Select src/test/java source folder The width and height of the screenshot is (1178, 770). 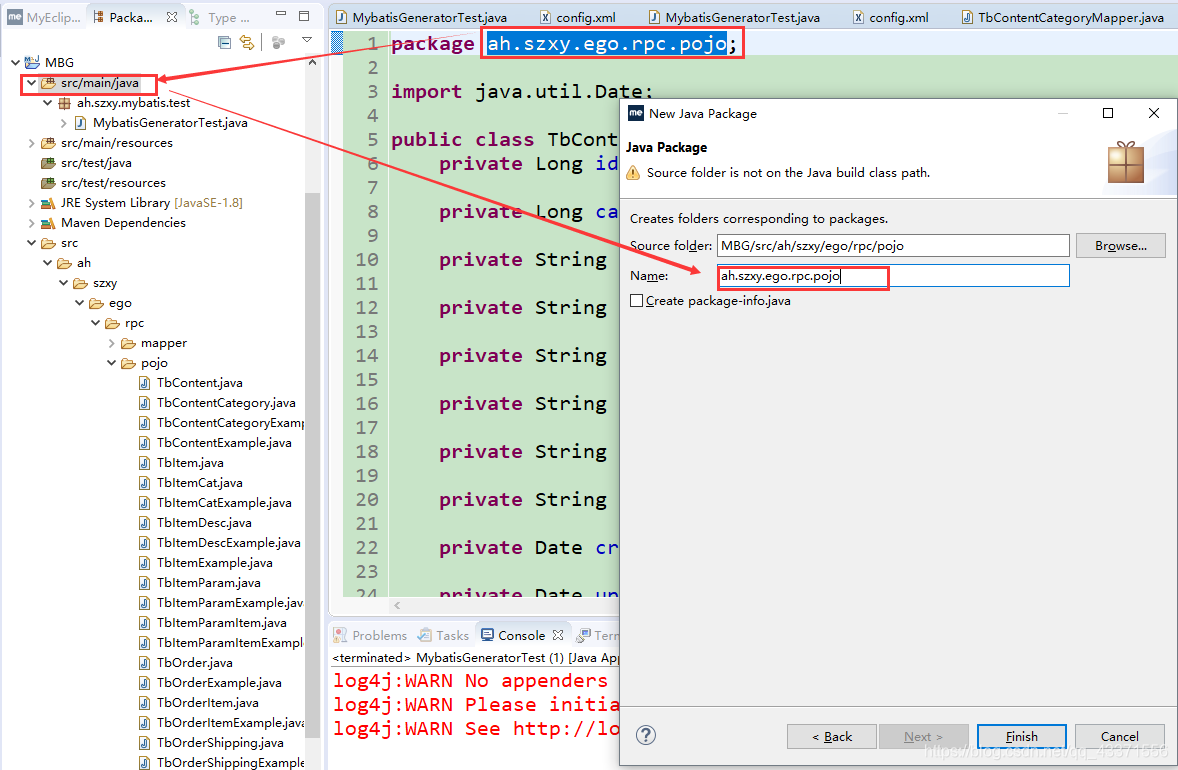click(96, 162)
